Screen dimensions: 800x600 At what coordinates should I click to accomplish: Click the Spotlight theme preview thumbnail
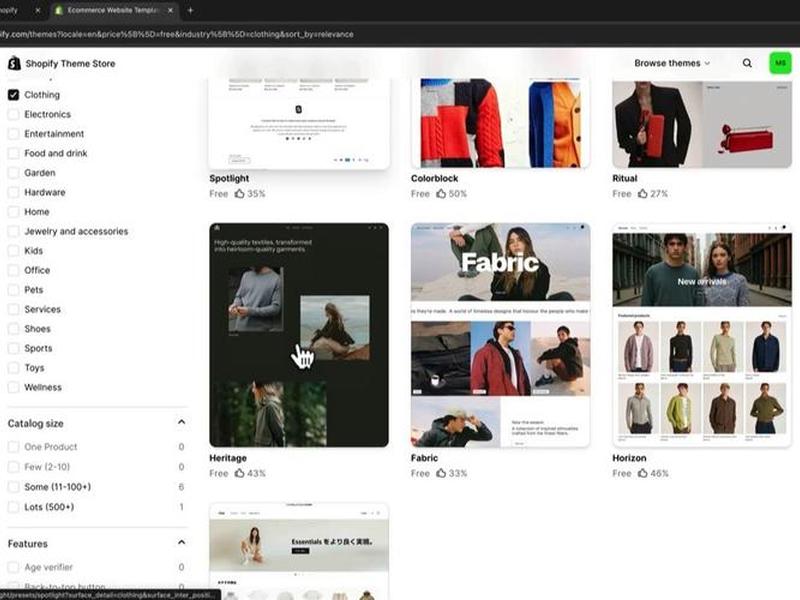coord(299,123)
